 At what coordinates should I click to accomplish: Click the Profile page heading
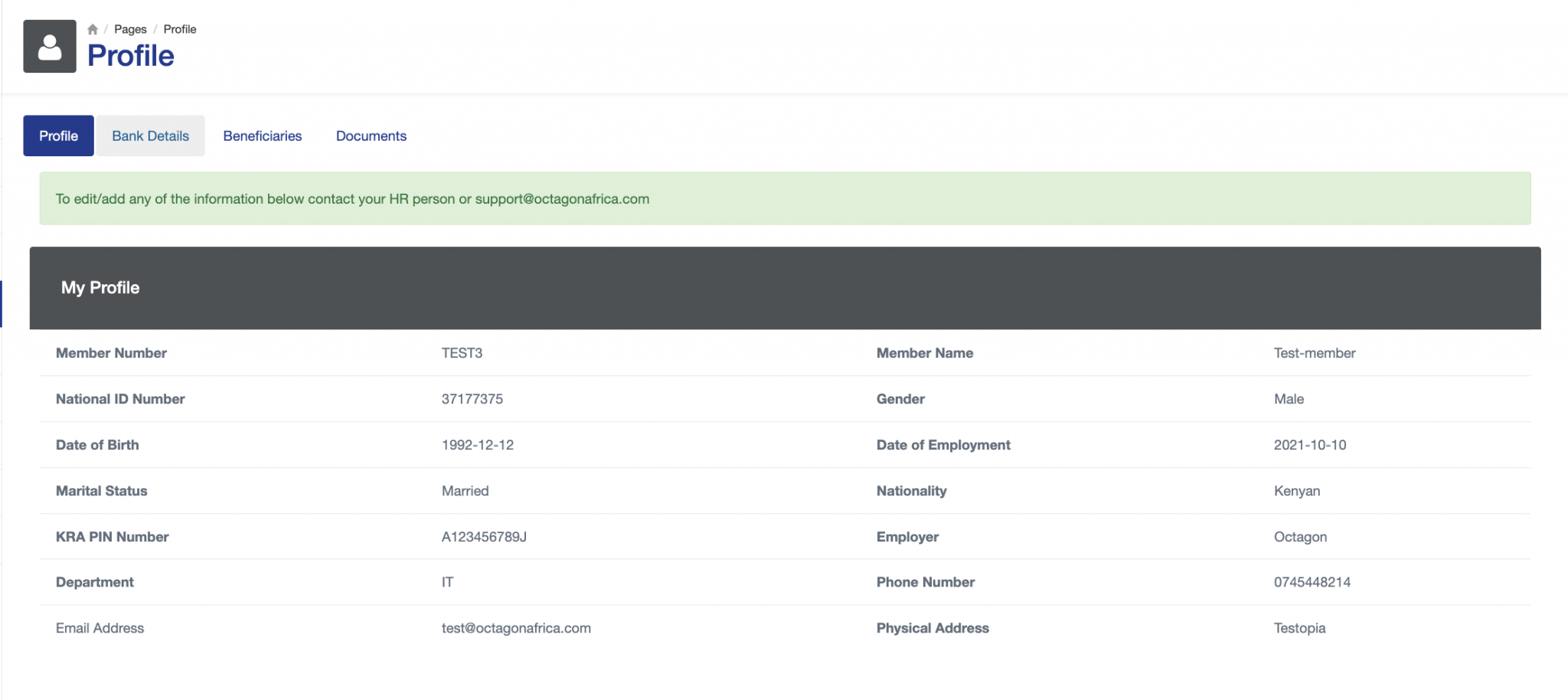click(x=131, y=54)
